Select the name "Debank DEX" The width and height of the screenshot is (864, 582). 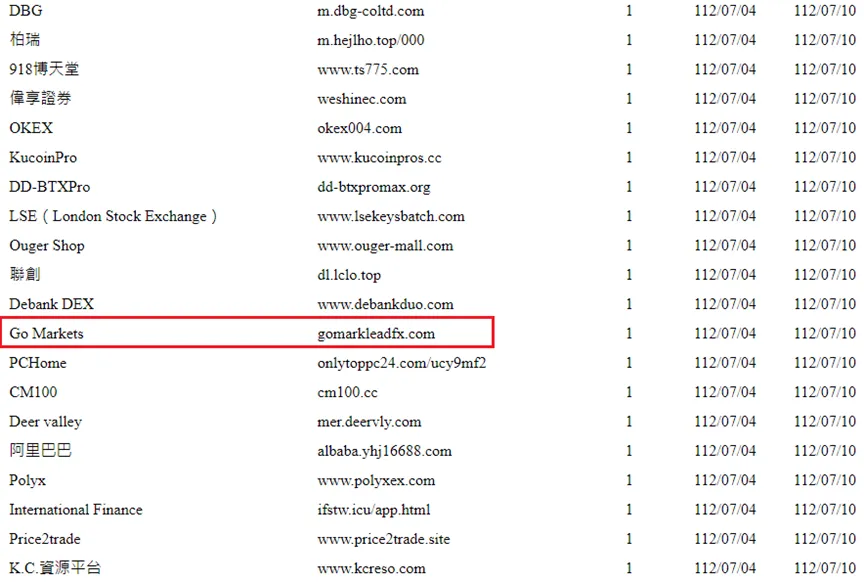point(51,304)
